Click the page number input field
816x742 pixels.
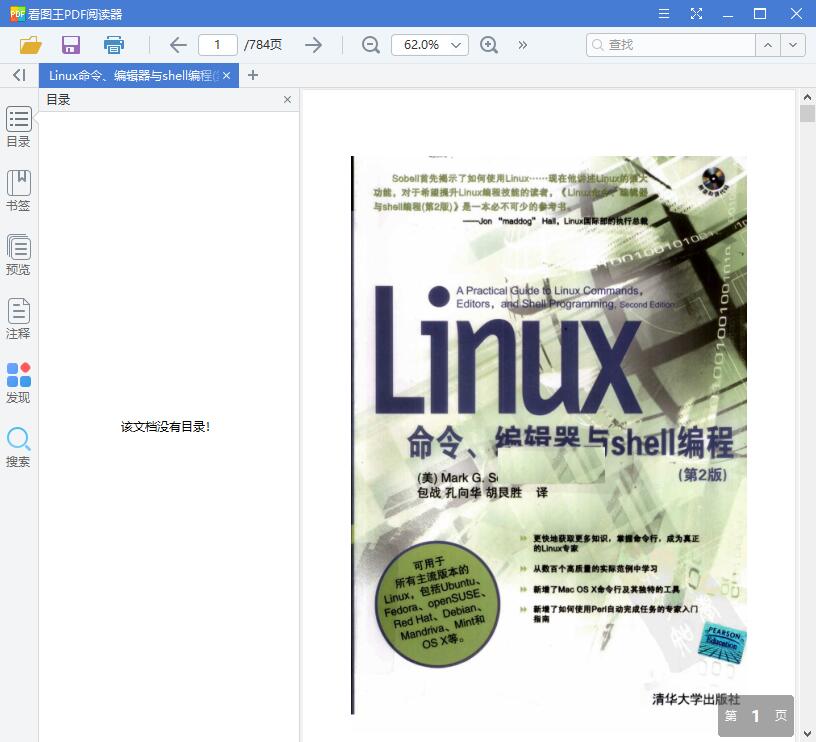[218, 45]
